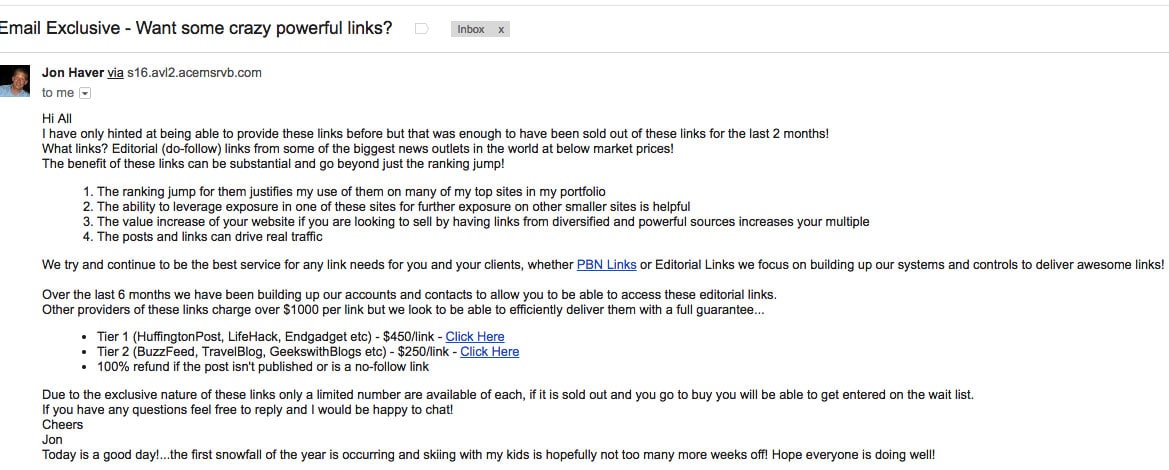Viewport: 1169px width, 470px height.
Task: Click the "to me" recipient text
Action: pos(57,93)
